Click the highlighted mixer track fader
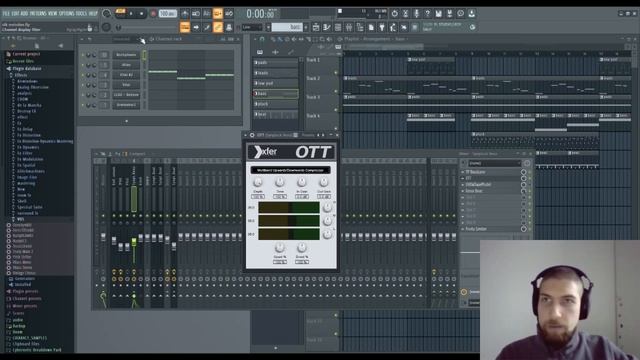 tap(134, 242)
